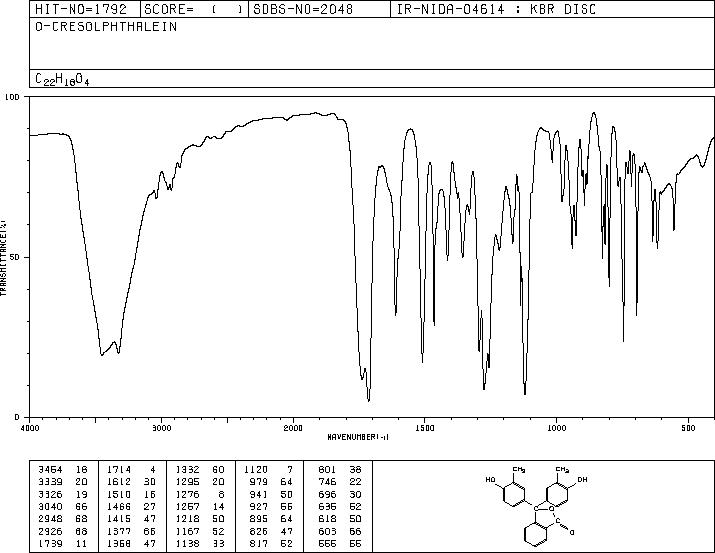Click the WAVENUMBER x-axis label
Screen dimensions: 715x553
(358, 437)
